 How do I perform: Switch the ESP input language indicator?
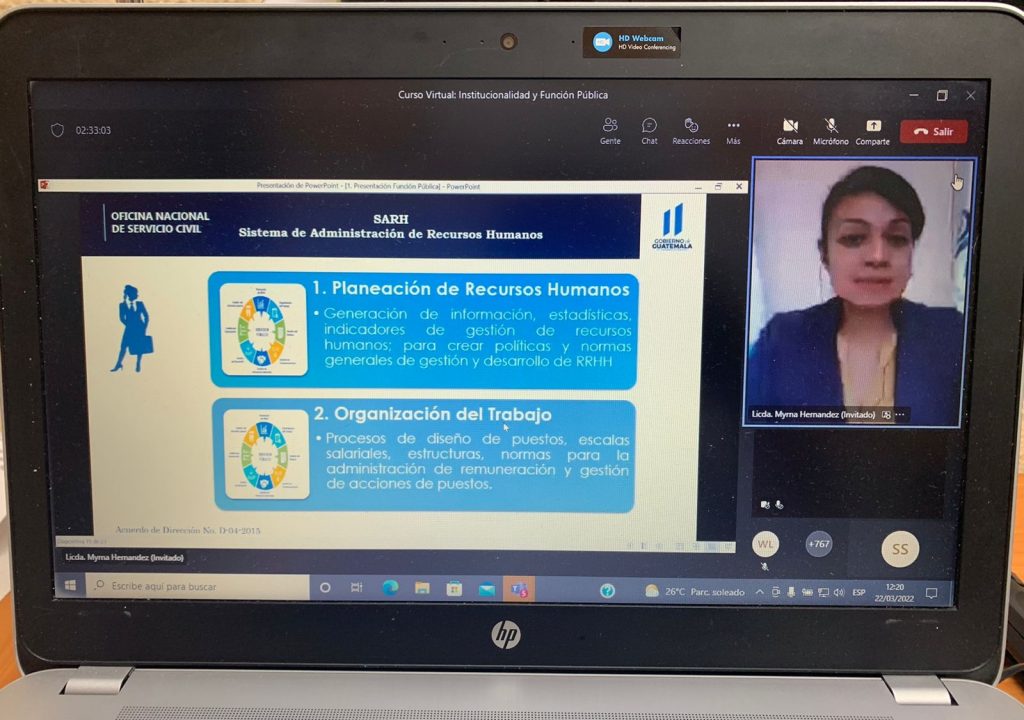coord(859,593)
